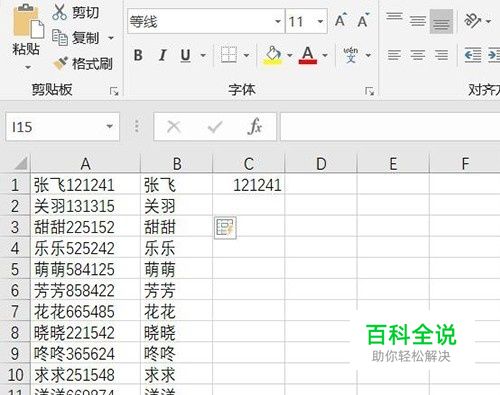The image size is (500, 395).
Task: Expand the font name dropdown arrow
Action: pos(278,22)
